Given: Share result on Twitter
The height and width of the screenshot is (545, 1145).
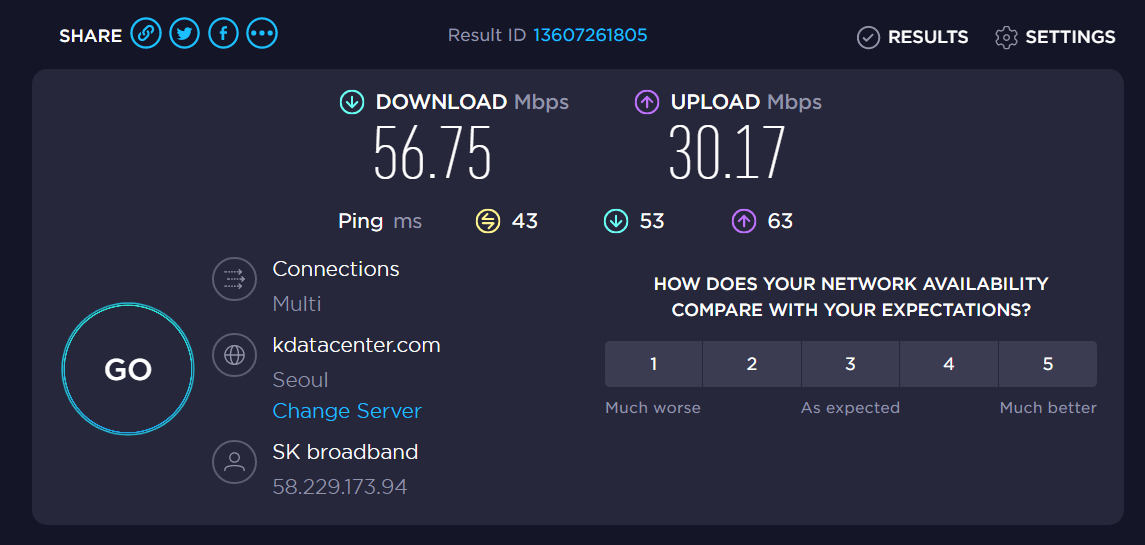Looking at the screenshot, I should point(184,34).
